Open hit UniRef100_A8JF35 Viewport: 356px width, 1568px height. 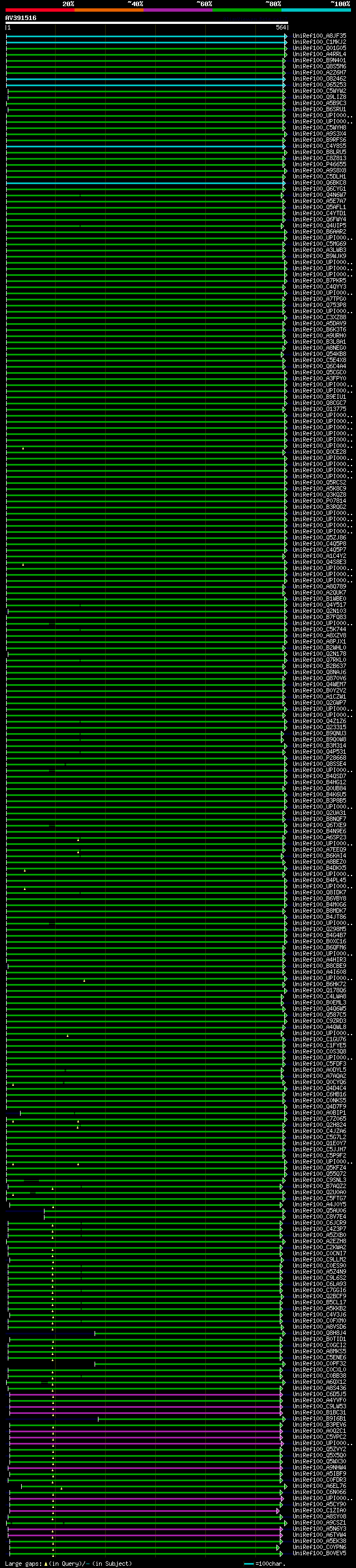(319, 36)
